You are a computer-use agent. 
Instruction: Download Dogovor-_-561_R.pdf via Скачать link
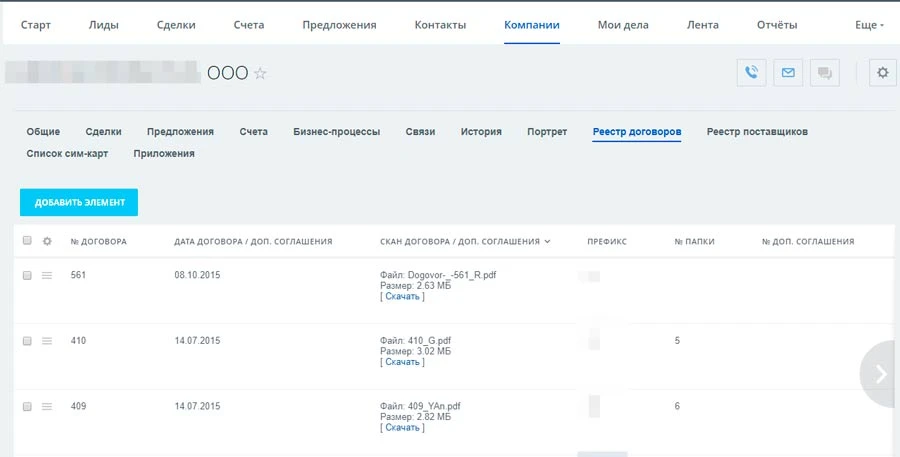(x=402, y=297)
